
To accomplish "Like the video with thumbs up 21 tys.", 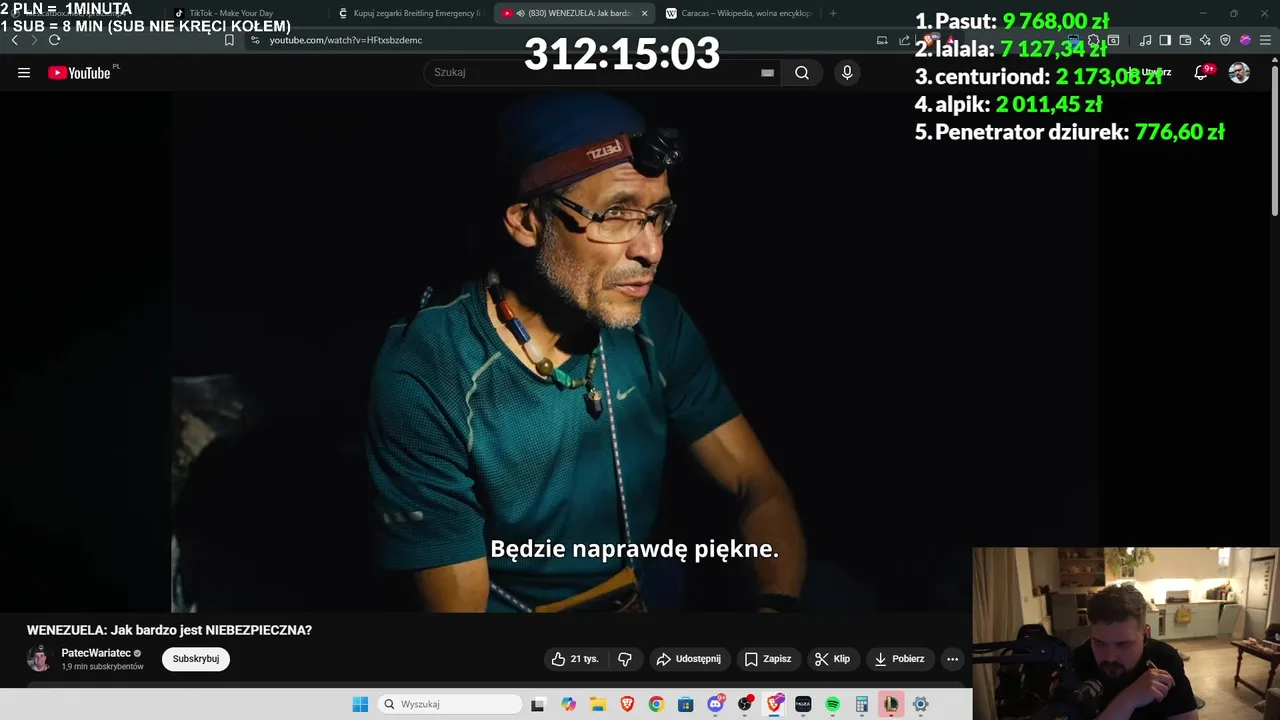I will (575, 659).
